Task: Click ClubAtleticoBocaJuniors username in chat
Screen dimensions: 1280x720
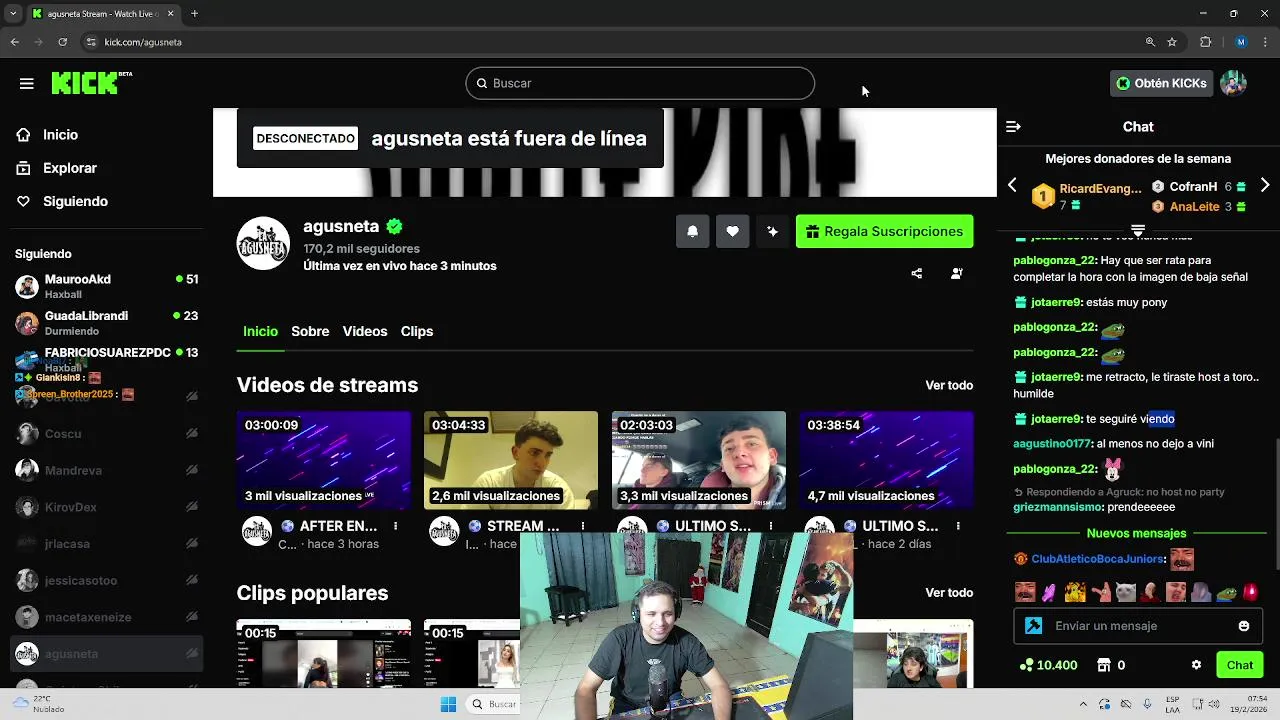Action: point(1097,559)
